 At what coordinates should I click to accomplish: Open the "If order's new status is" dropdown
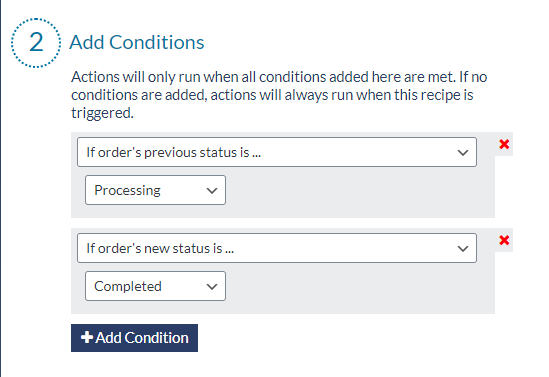(277, 248)
